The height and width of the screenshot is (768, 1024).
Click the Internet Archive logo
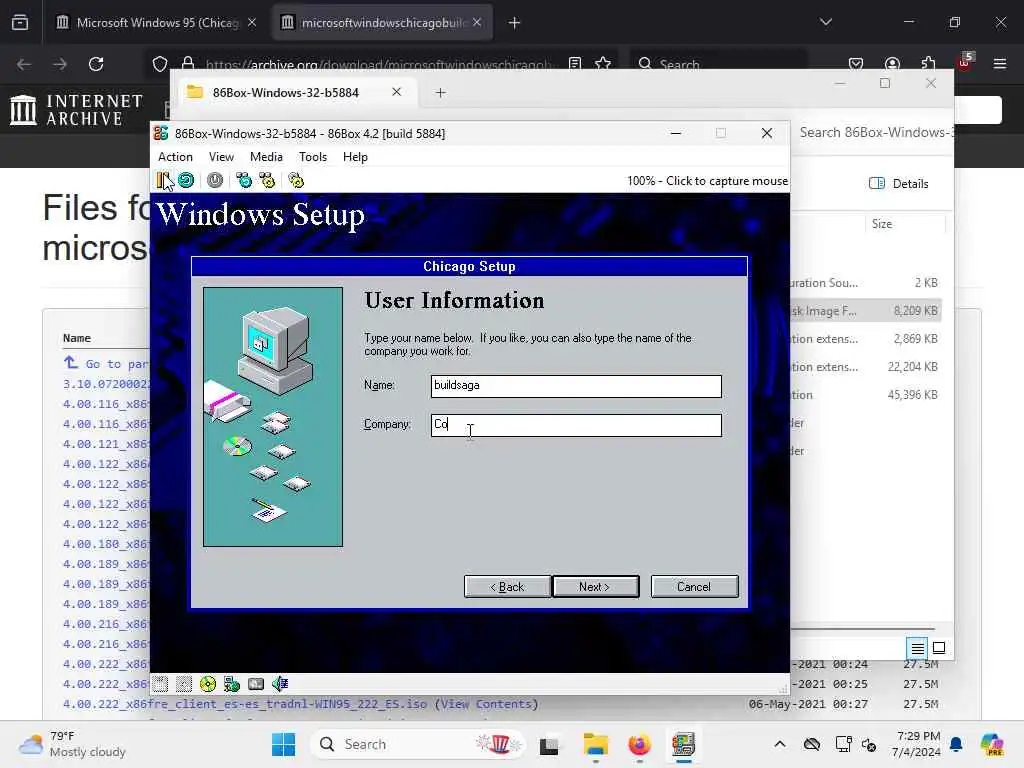pos(77,109)
